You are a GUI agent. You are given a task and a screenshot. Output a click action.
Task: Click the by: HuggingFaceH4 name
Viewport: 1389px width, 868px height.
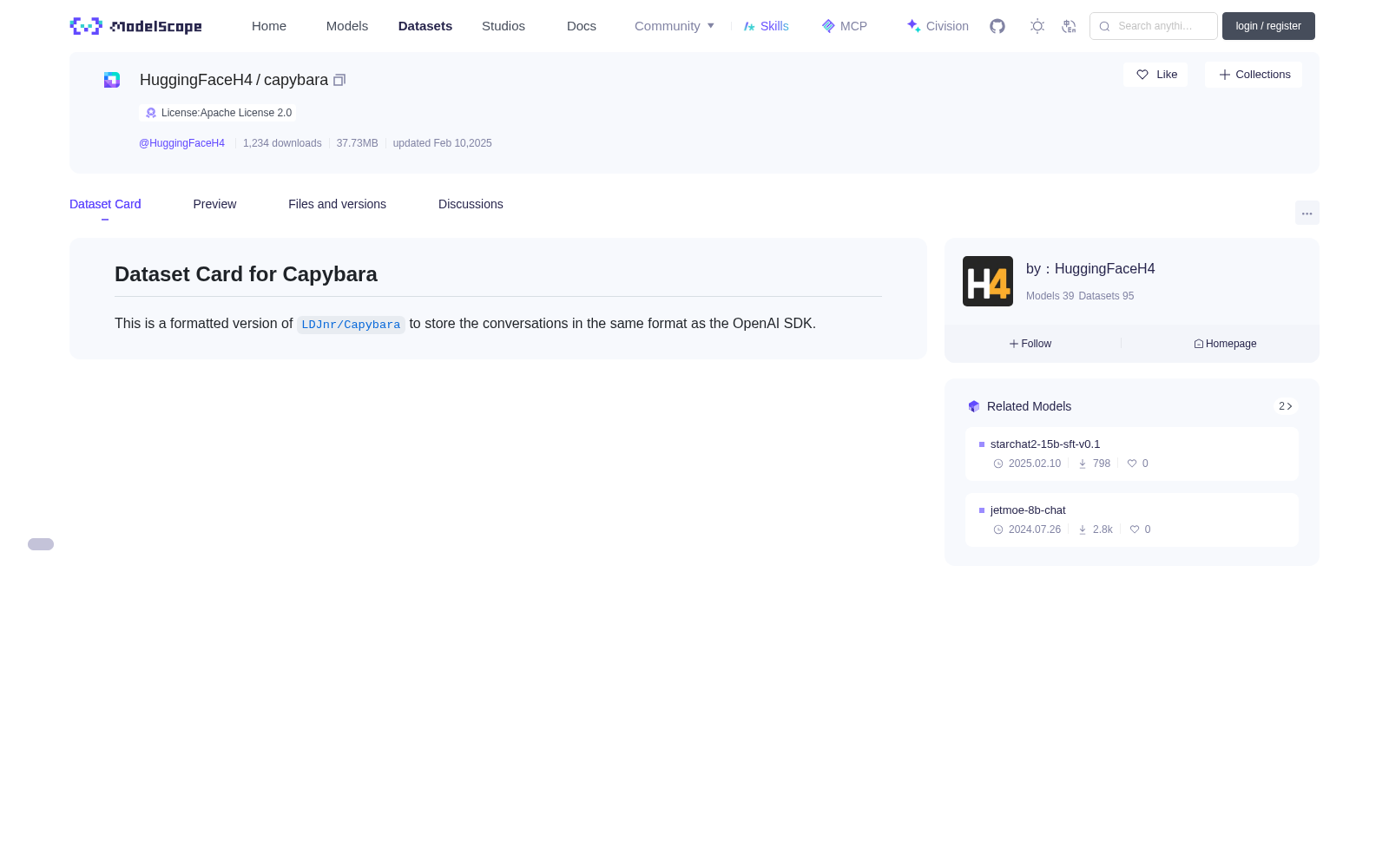1090,269
